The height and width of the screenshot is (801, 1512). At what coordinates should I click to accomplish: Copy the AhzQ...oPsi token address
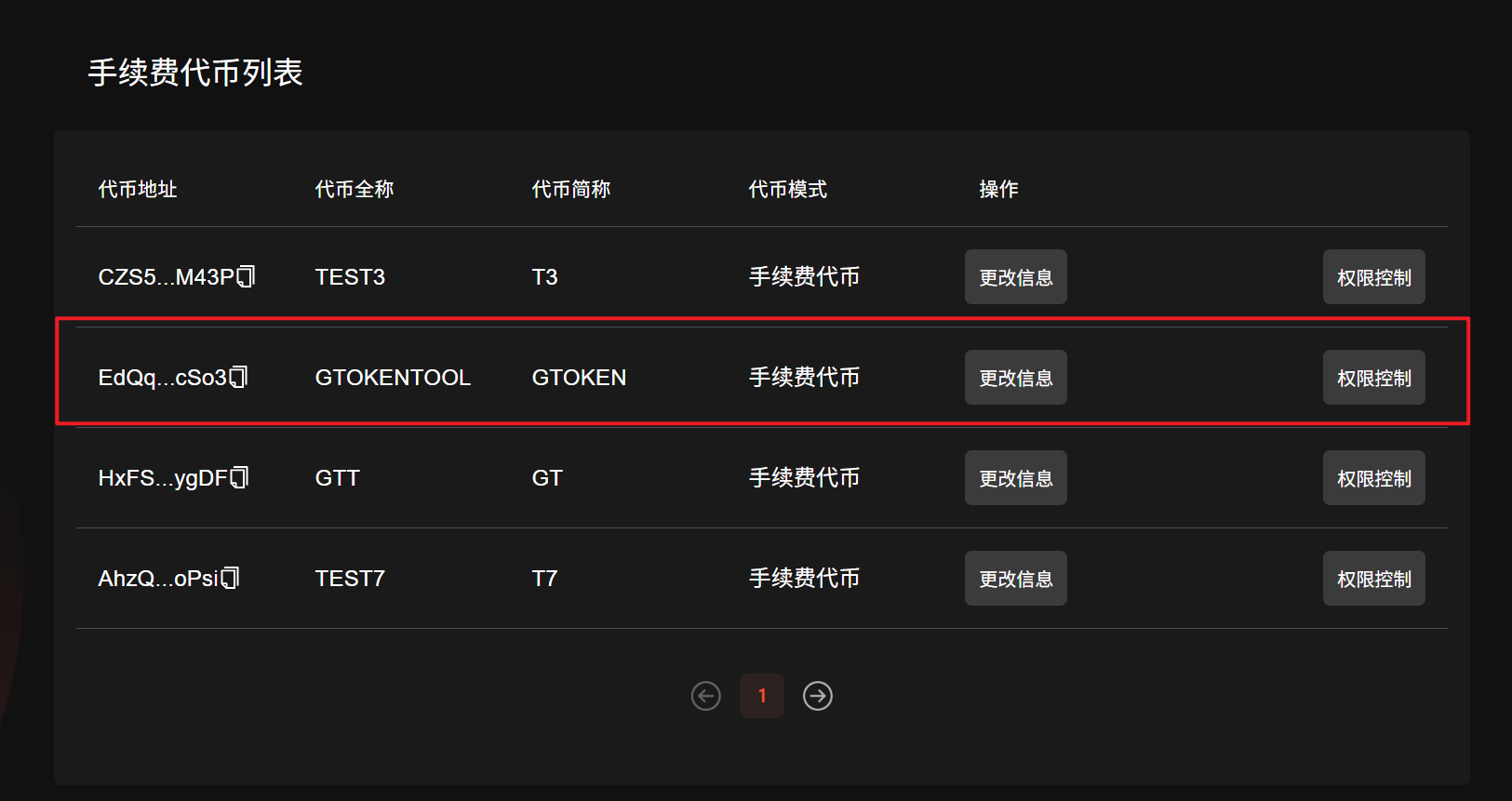click(x=231, y=578)
